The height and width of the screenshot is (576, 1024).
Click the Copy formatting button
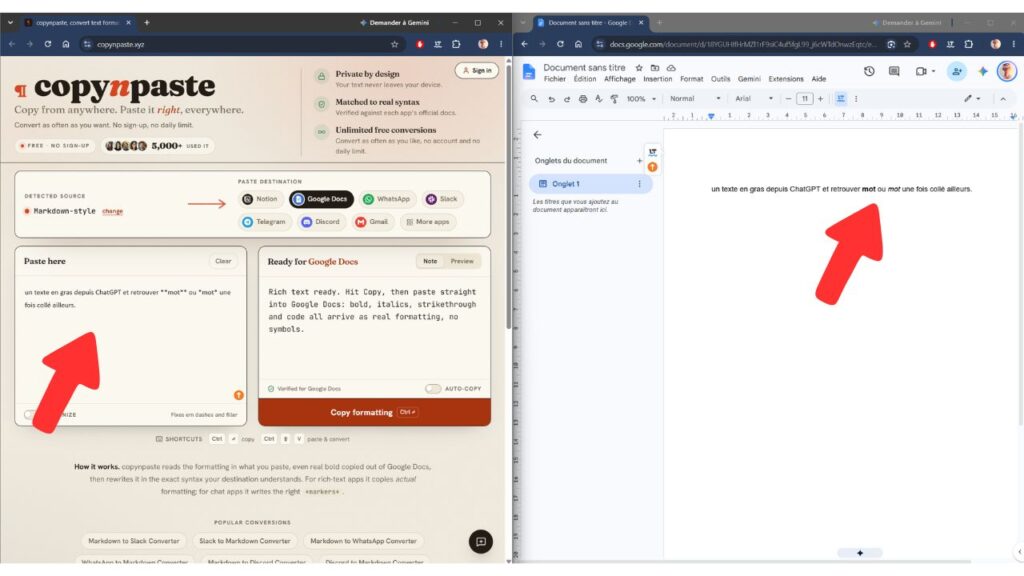click(374, 412)
